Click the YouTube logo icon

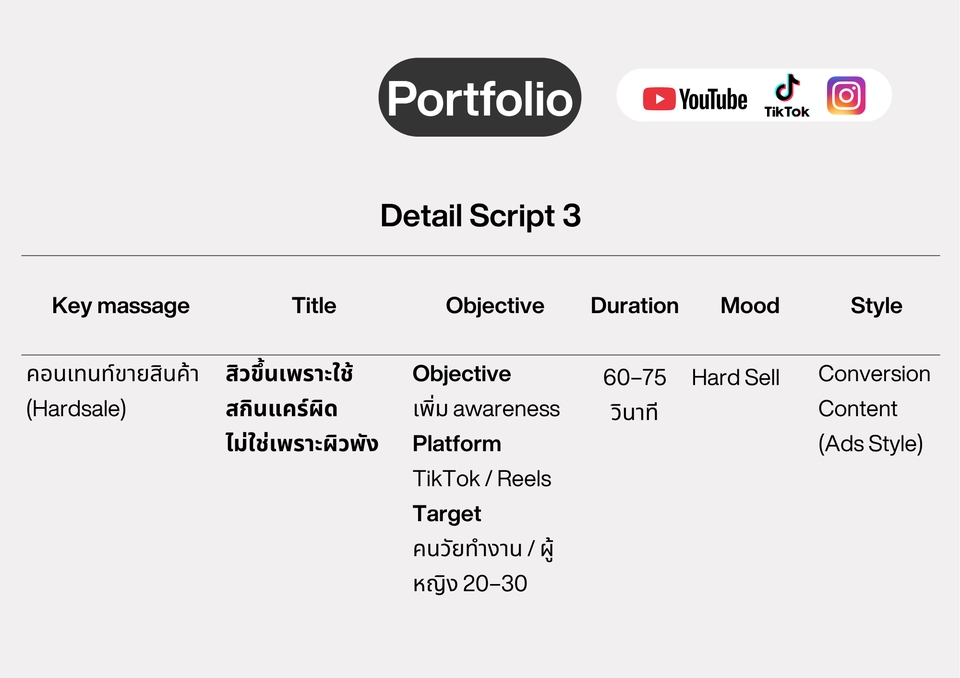coord(695,99)
